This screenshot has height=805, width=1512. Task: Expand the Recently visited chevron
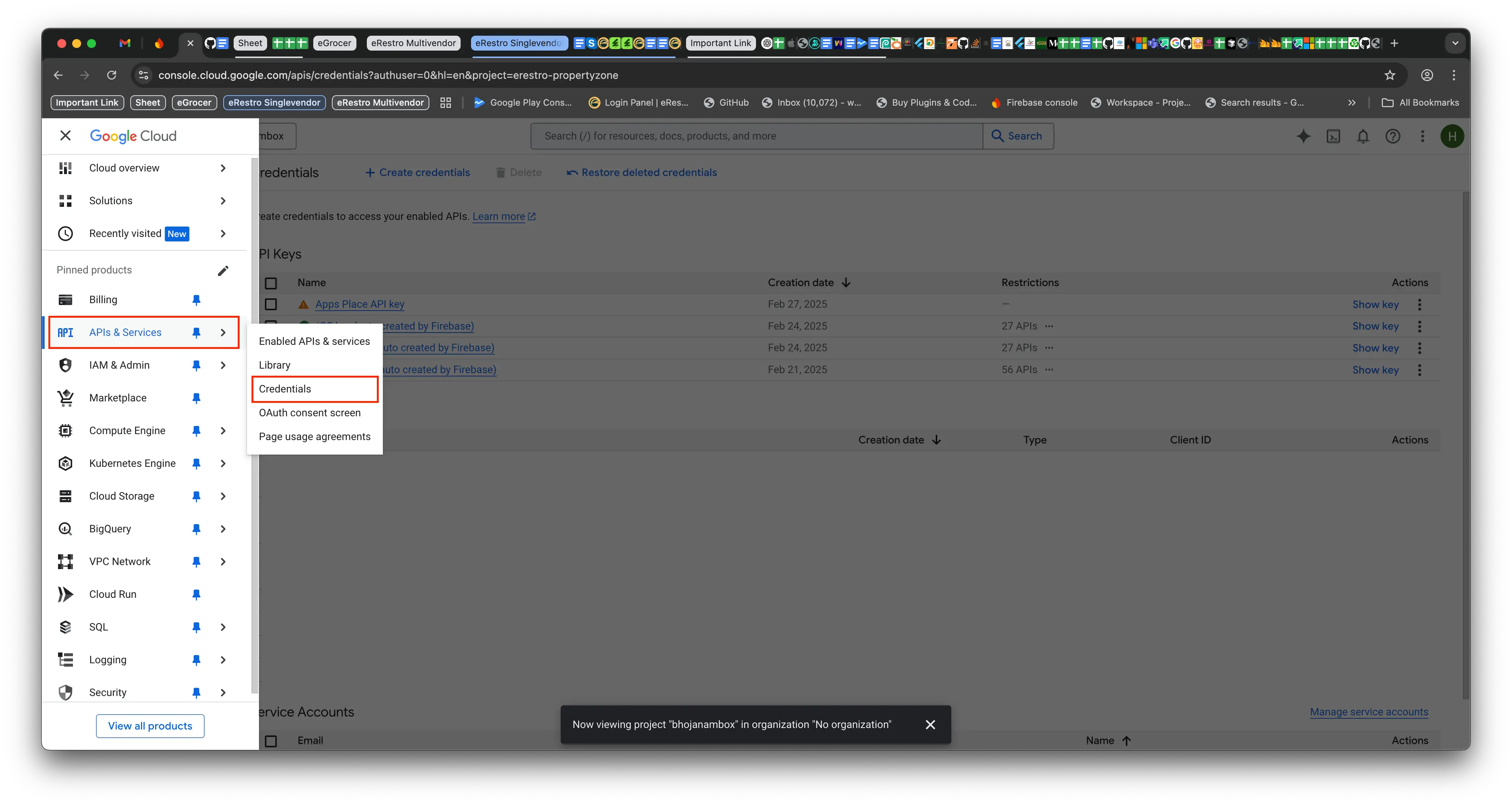point(223,234)
